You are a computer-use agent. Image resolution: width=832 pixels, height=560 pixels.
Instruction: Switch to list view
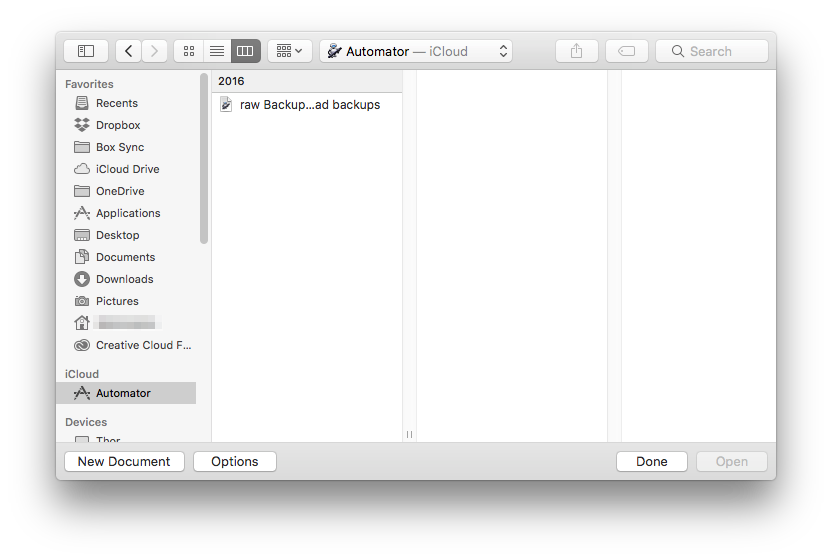(x=217, y=51)
